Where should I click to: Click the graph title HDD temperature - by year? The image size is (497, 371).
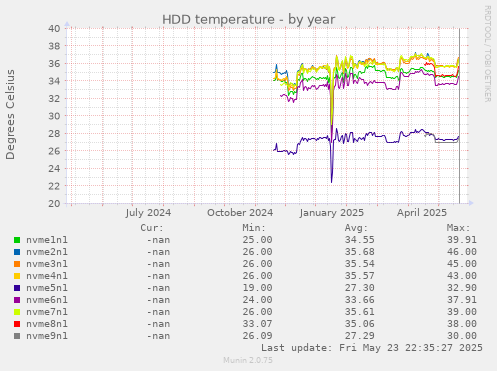[249, 20]
